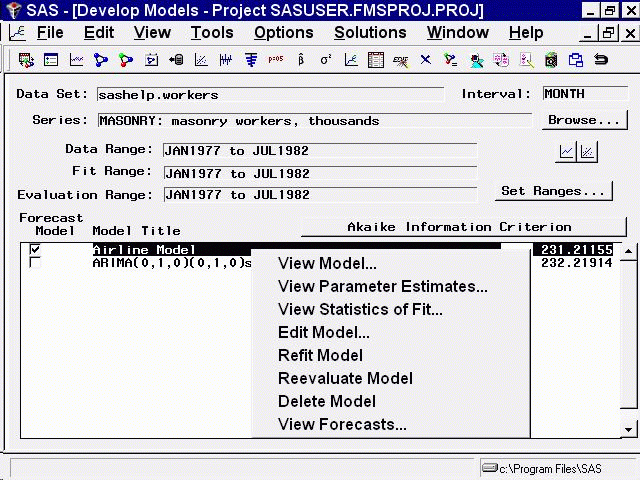The image size is (640, 480).
Task: Choose View Parameter Estimates from context menu
Action: [x=382, y=287]
